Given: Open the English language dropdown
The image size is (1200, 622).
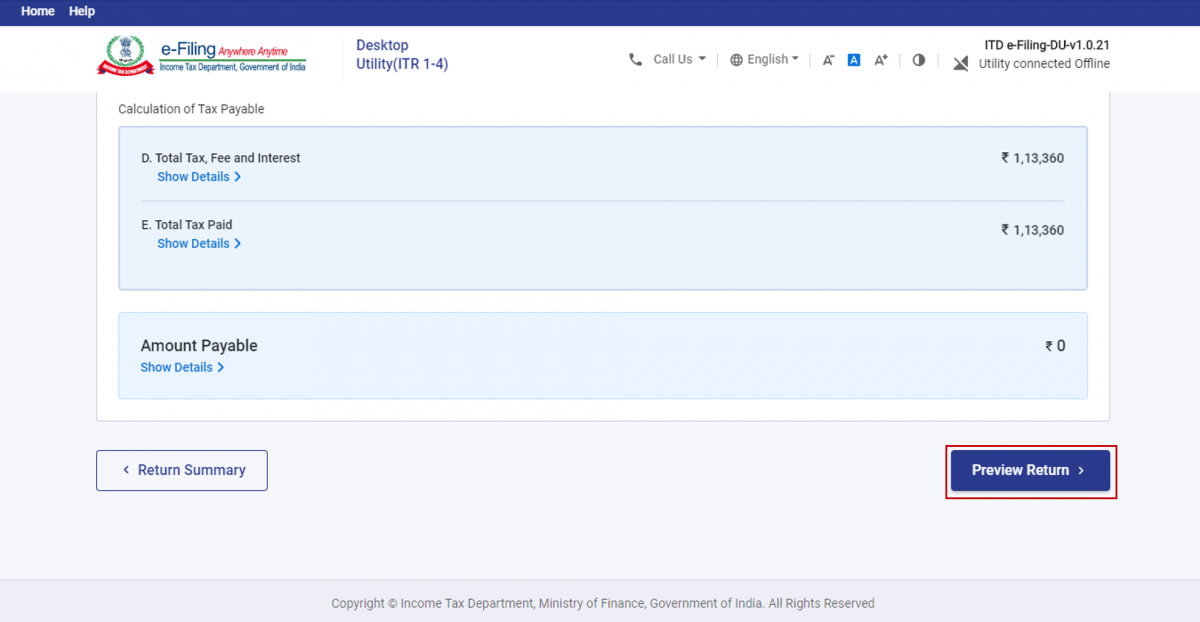Looking at the screenshot, I should pyautogui.click(x=769, y=59).
